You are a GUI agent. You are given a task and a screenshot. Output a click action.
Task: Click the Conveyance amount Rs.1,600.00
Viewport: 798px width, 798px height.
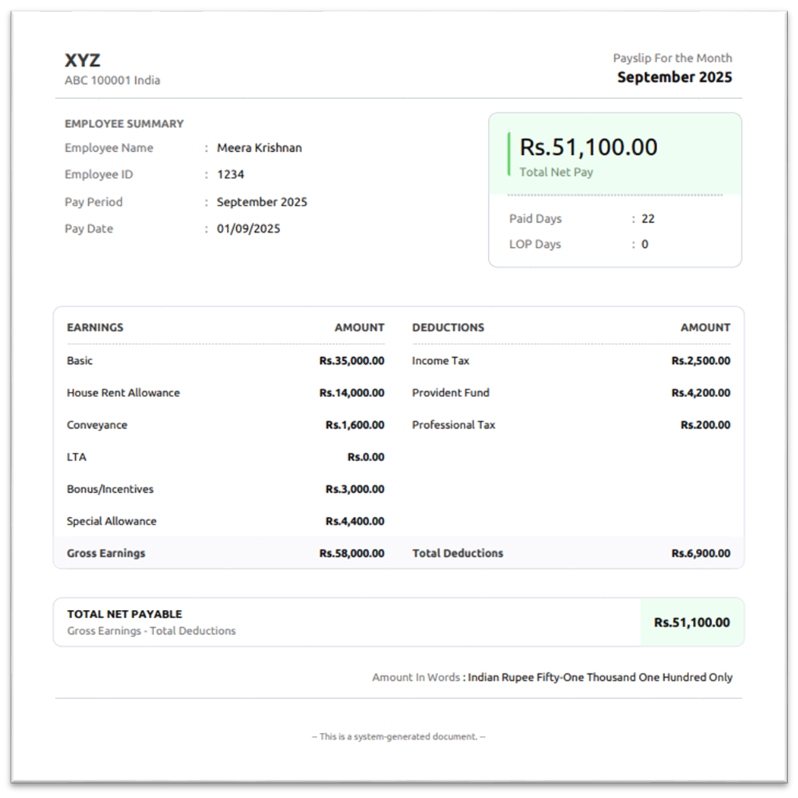tap(354, 425)
